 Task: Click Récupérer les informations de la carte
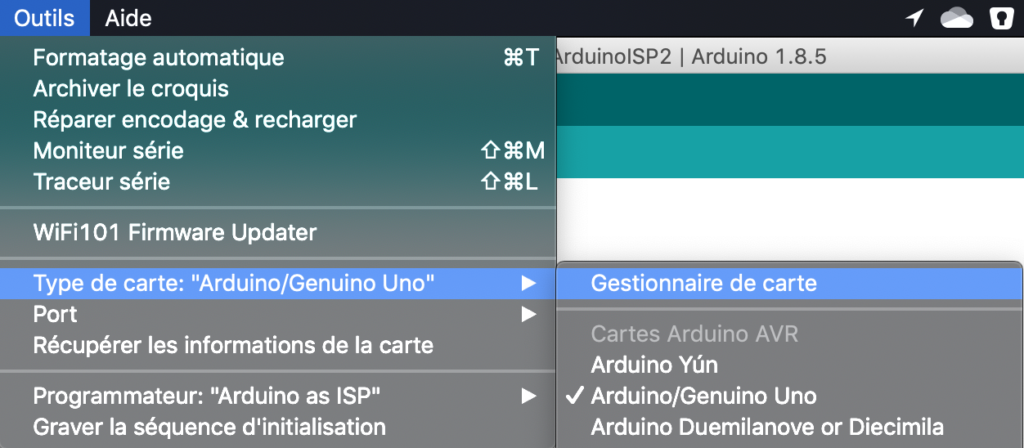233,346
